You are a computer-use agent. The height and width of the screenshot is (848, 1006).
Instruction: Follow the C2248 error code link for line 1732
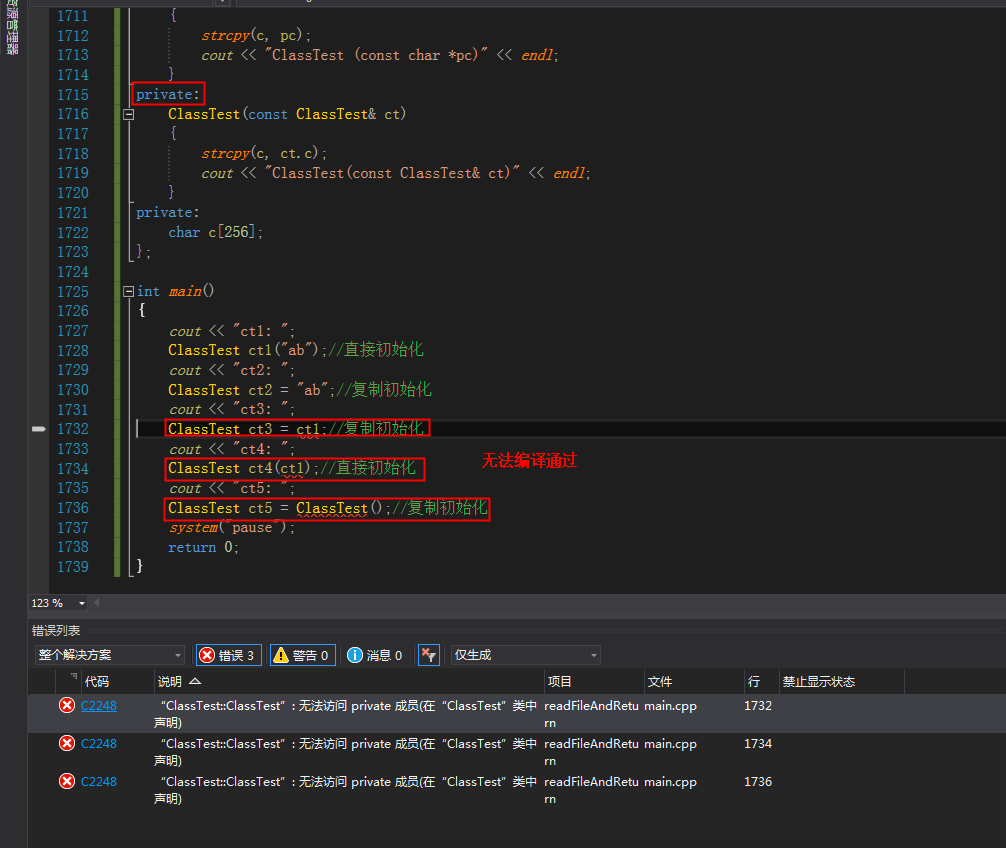(97, 705)
